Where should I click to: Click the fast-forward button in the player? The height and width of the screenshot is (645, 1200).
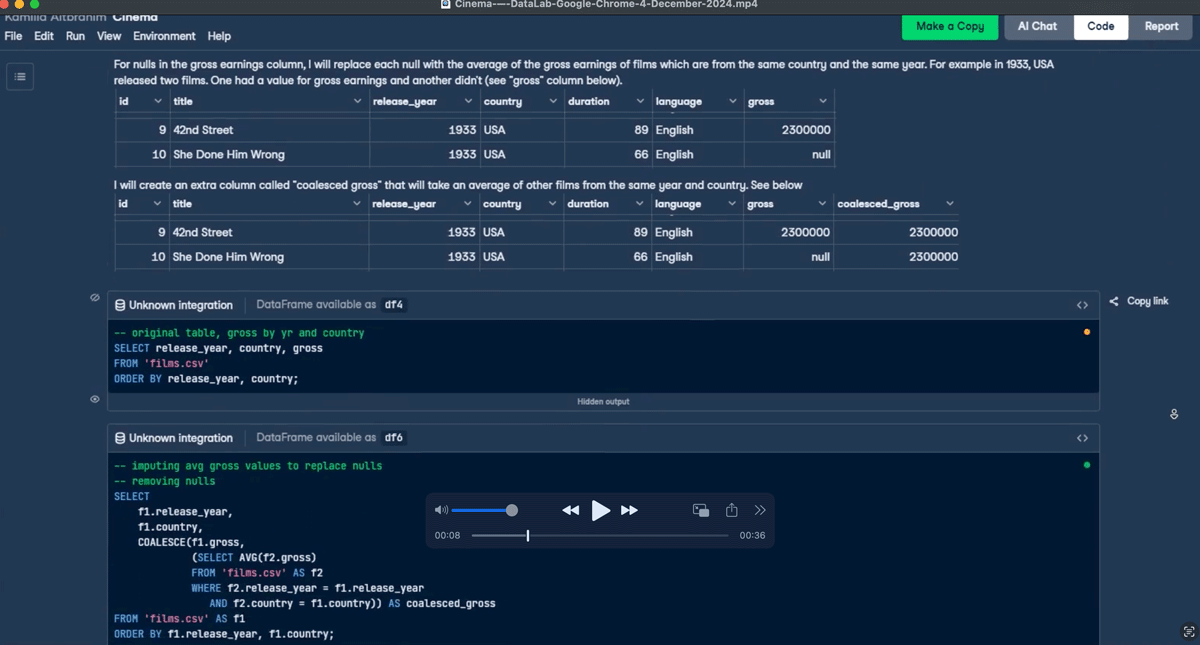629,510
